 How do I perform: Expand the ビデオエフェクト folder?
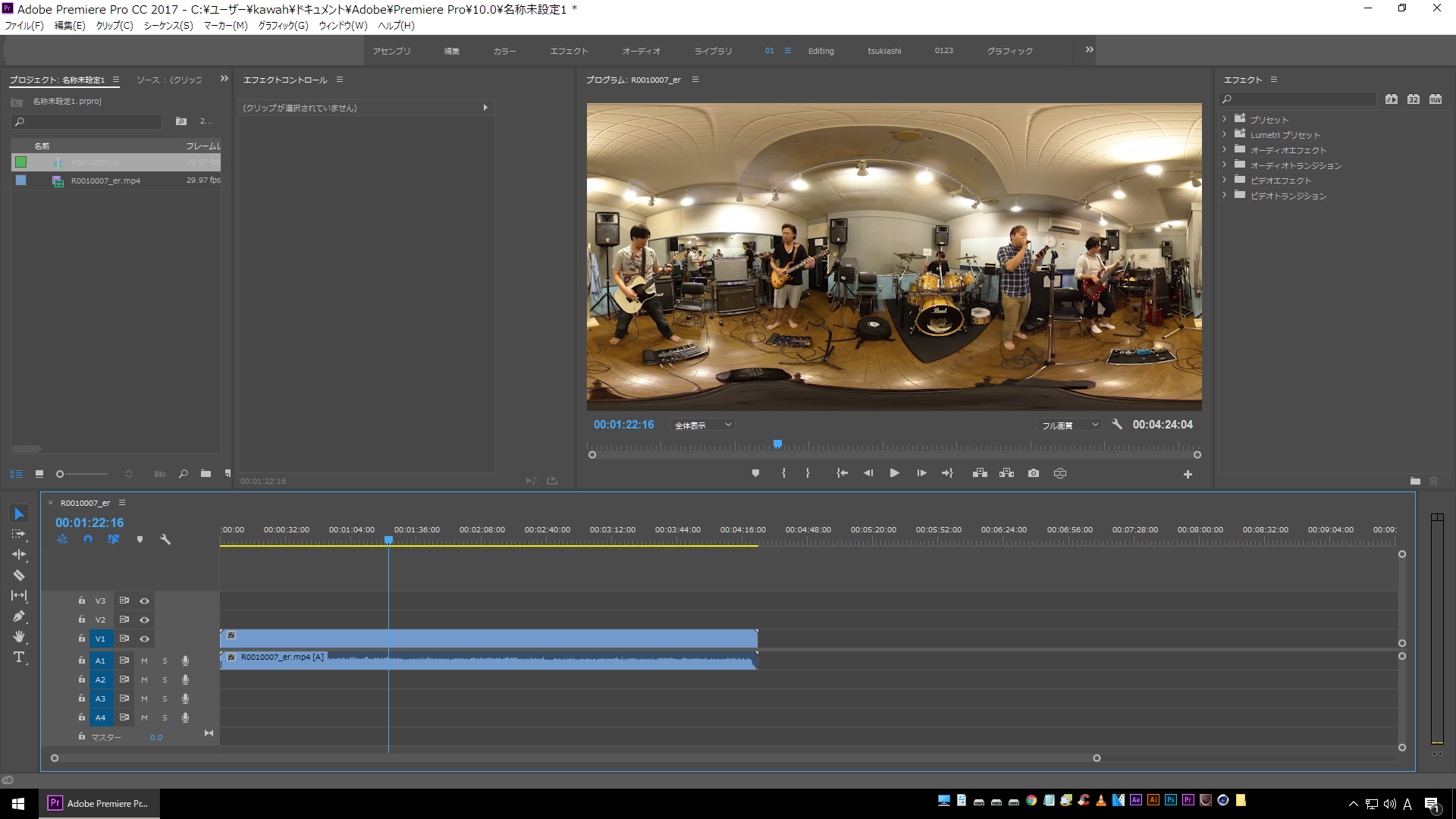click(1224, 180)
